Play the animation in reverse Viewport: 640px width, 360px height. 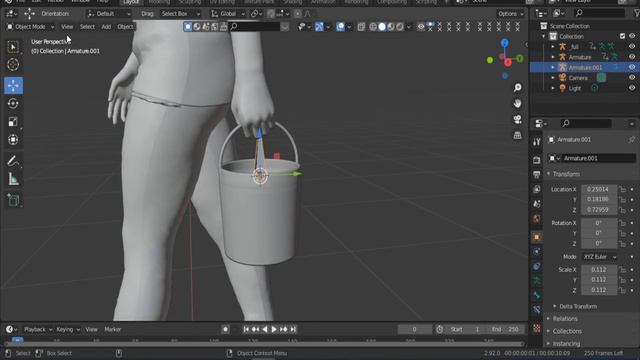(x=265, y=329)
